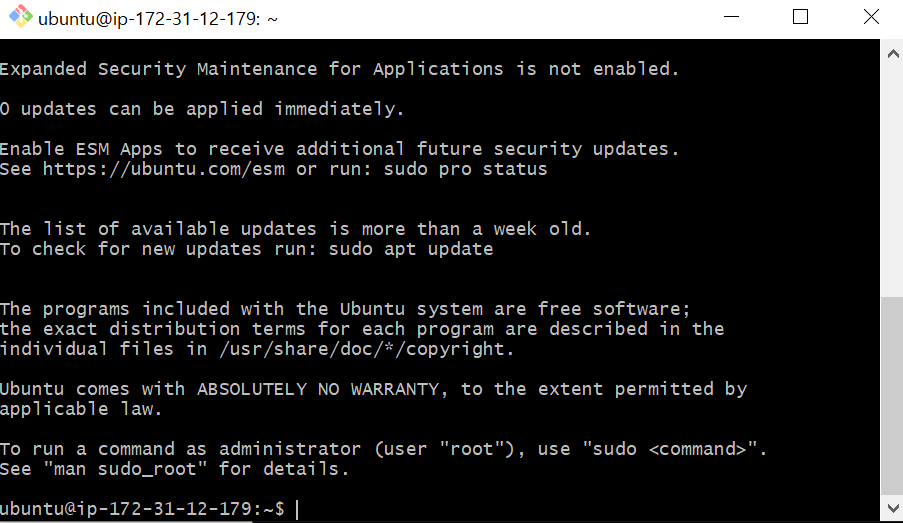Click the scrollbar down arrow
Viewport: 903px width, 523px height.
click(893, 508)
